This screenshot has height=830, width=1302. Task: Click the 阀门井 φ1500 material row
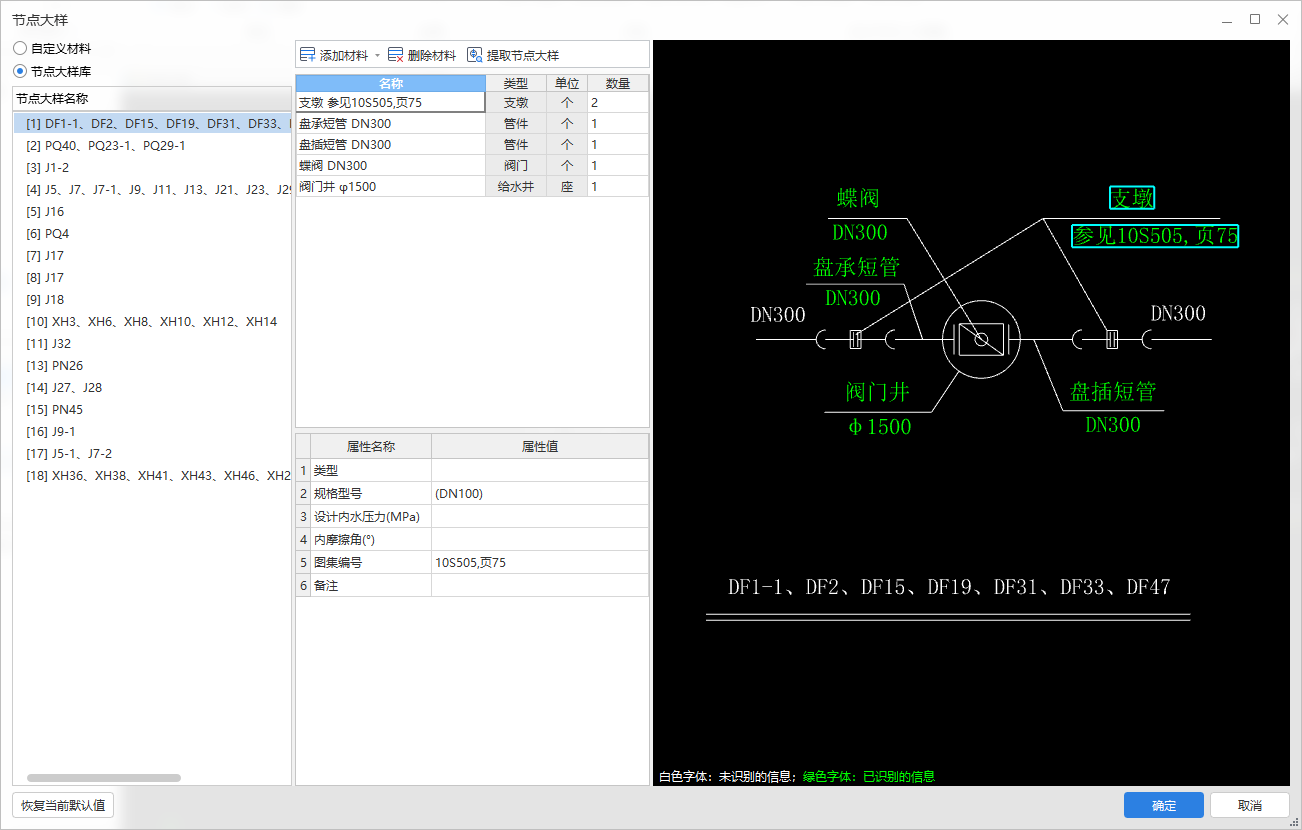point(472,186)
